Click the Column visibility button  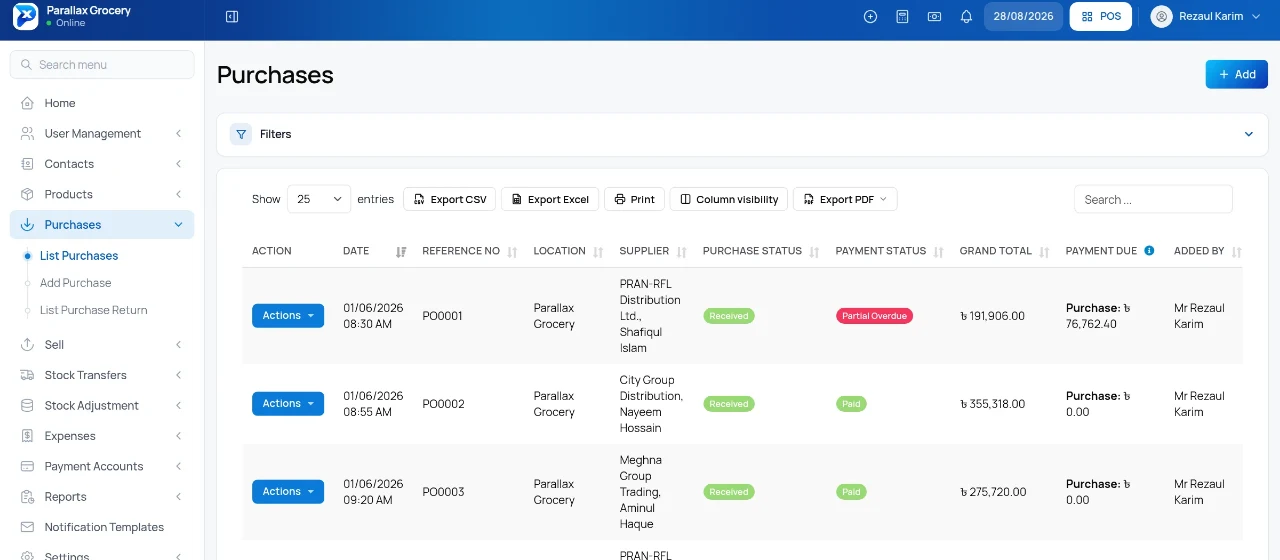click(x=729, y=199)
